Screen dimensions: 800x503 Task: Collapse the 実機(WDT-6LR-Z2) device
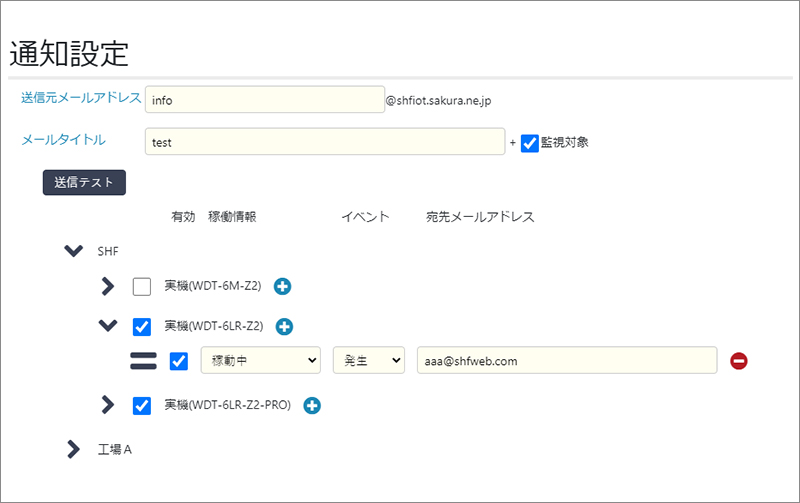coord(108,325)
